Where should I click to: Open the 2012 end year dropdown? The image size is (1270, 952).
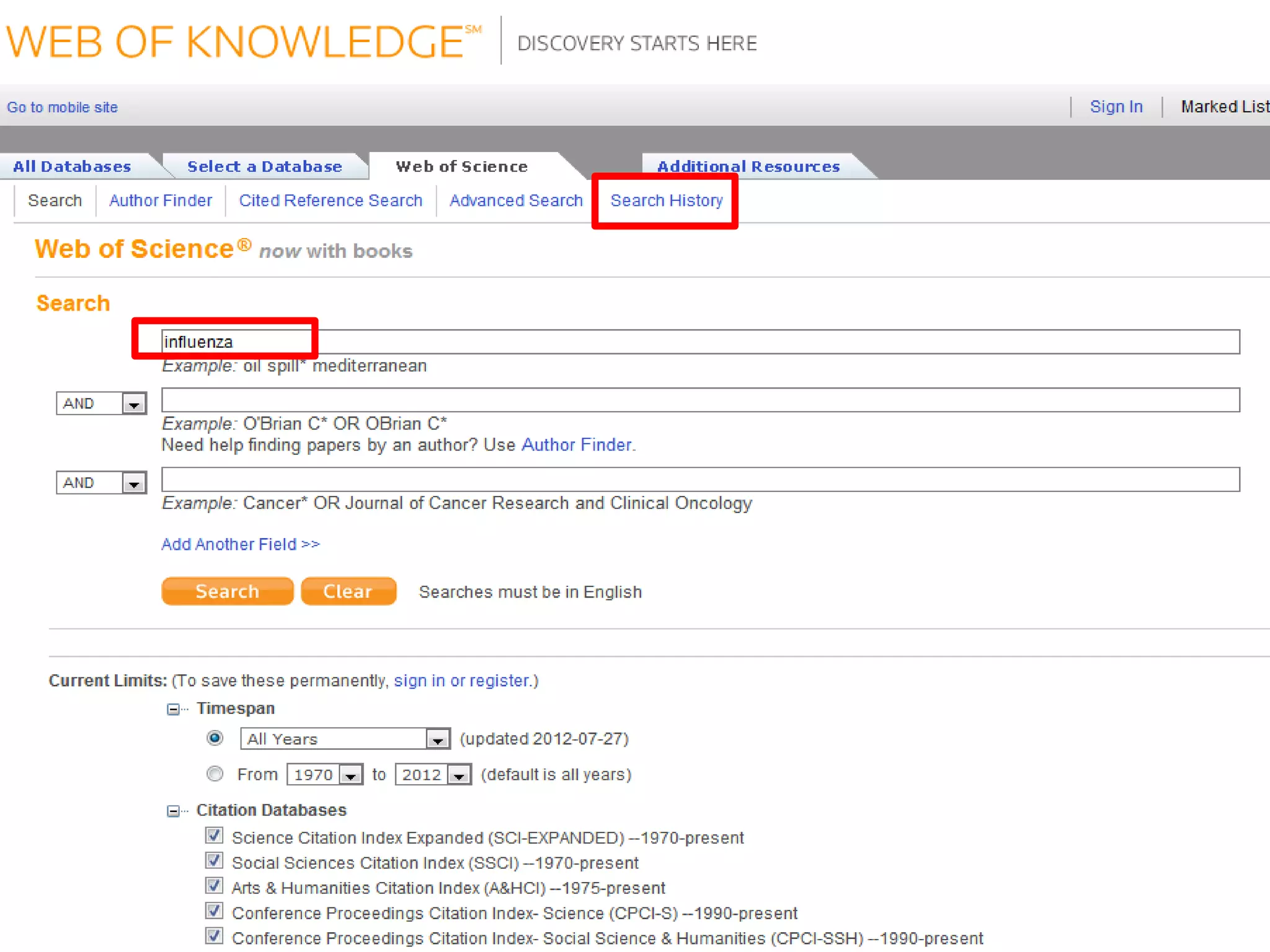(459, 775)
